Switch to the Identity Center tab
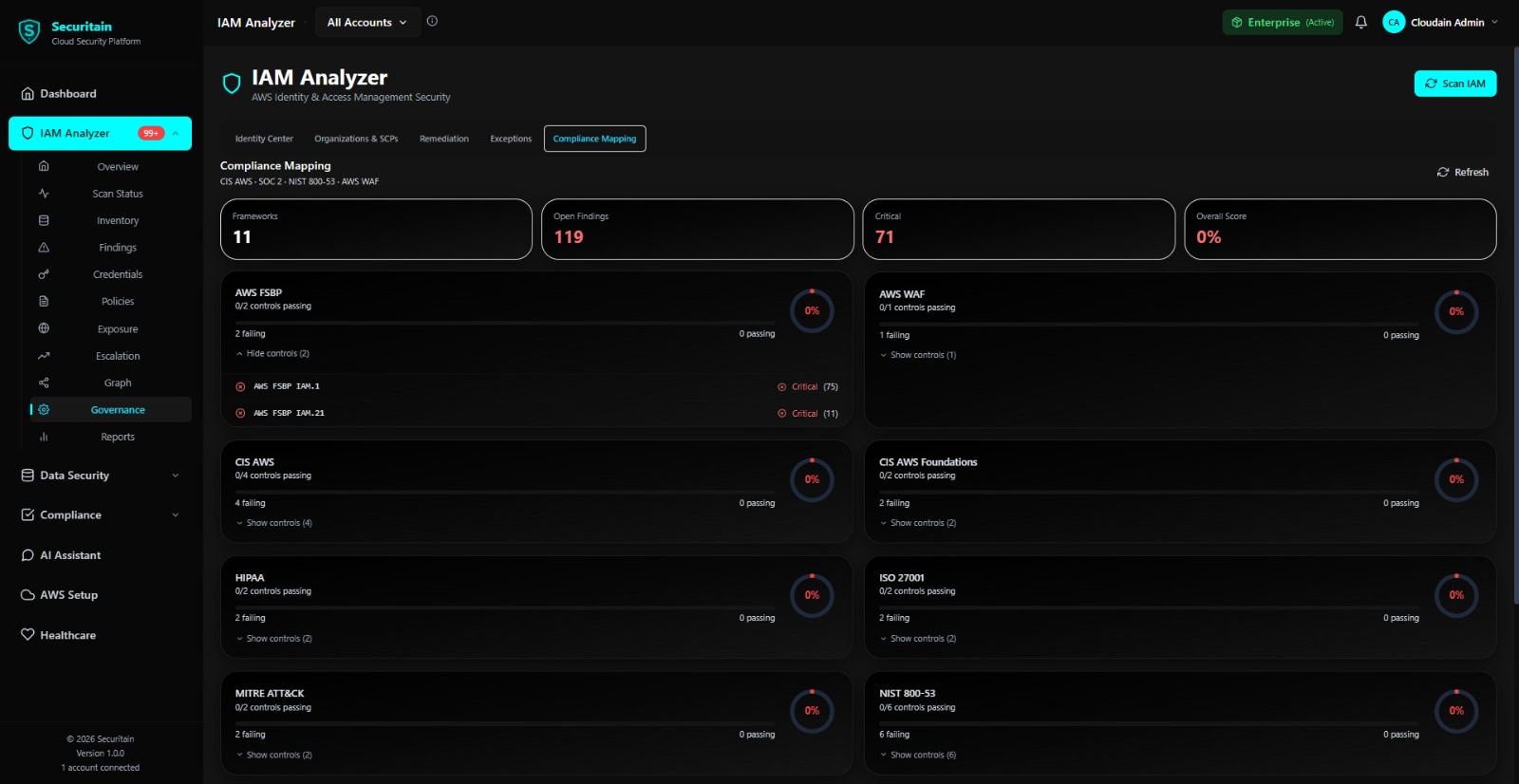This screenshot has height=784, width=1519. click(x=264, y=139)
